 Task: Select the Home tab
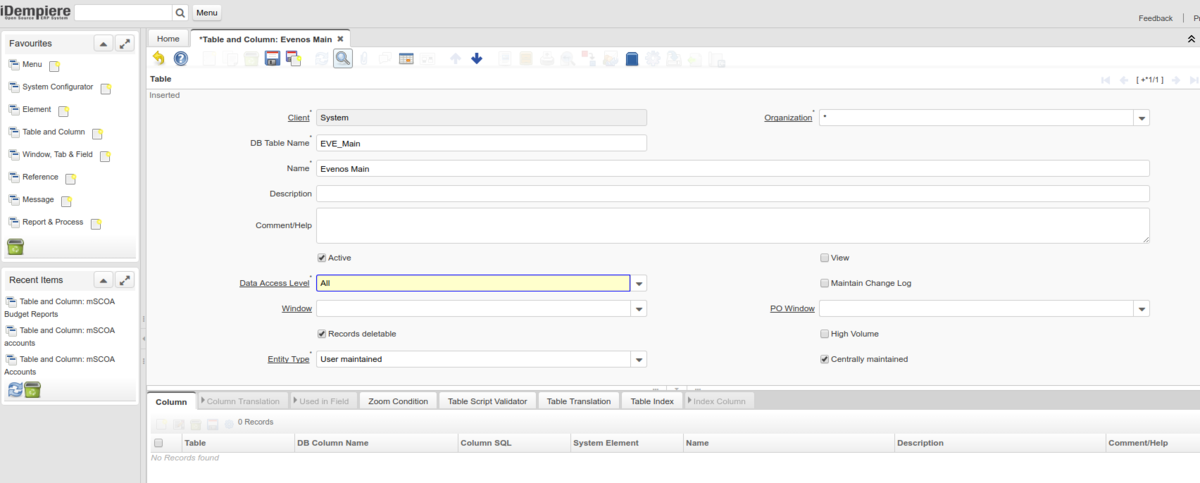click(x=168, y=39)
